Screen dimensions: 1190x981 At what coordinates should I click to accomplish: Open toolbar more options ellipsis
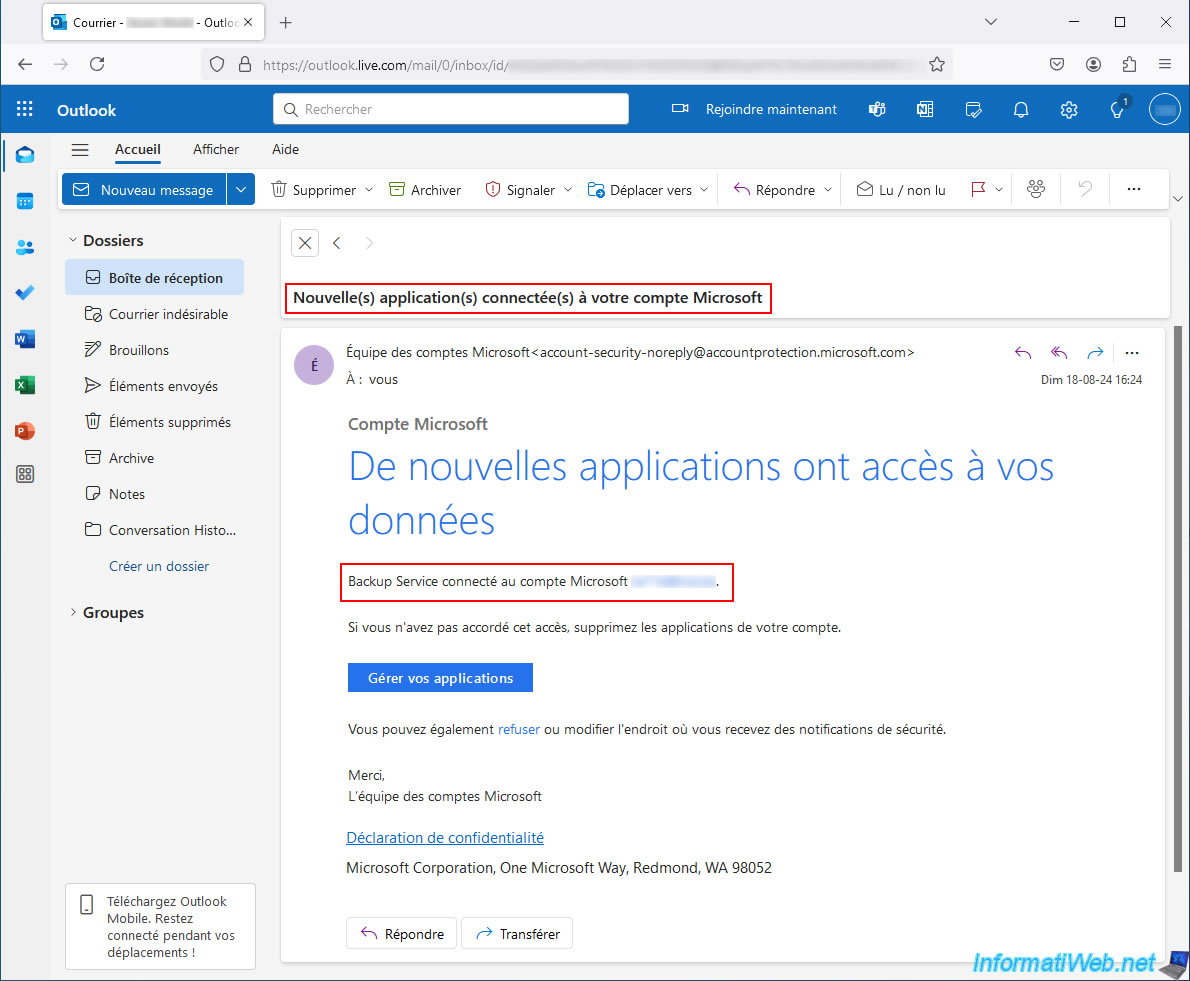click(1134, 189)
